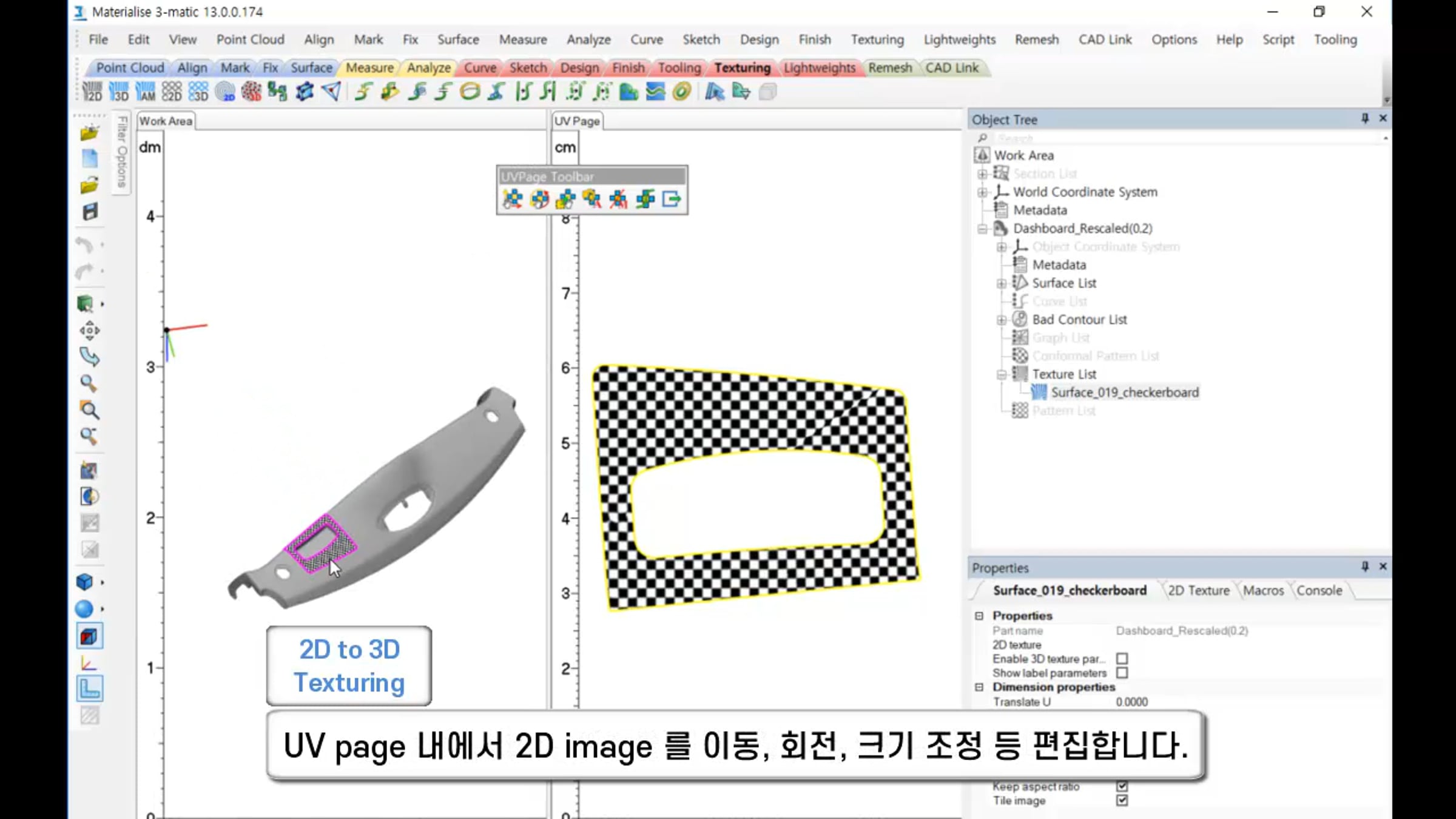Pin the Object Tree panel
This screenshot has height=819, width=1456.
tap(1365, 118)
